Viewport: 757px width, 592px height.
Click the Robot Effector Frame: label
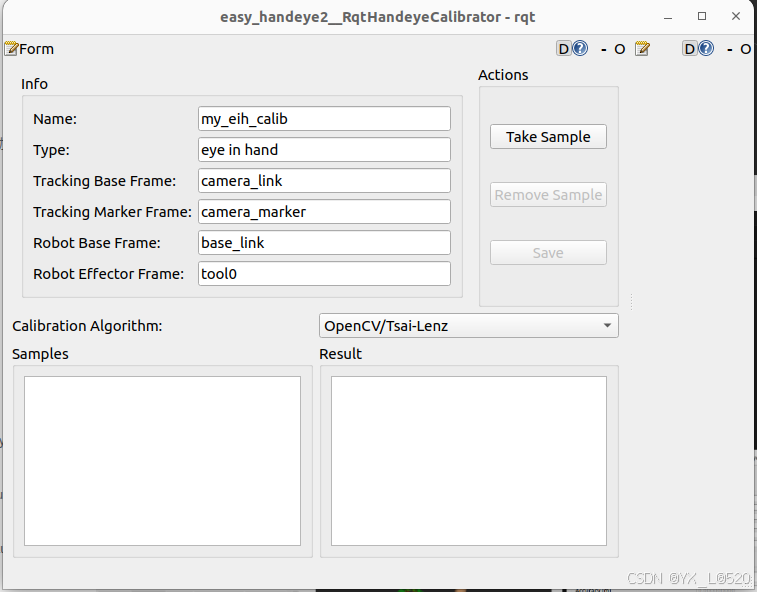109,274
